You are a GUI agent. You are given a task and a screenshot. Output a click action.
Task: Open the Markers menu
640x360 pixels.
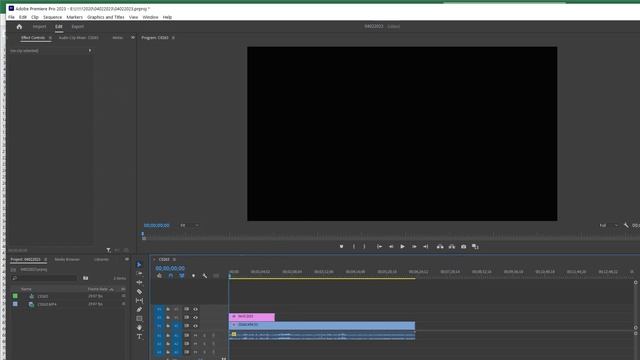point(74,17)
